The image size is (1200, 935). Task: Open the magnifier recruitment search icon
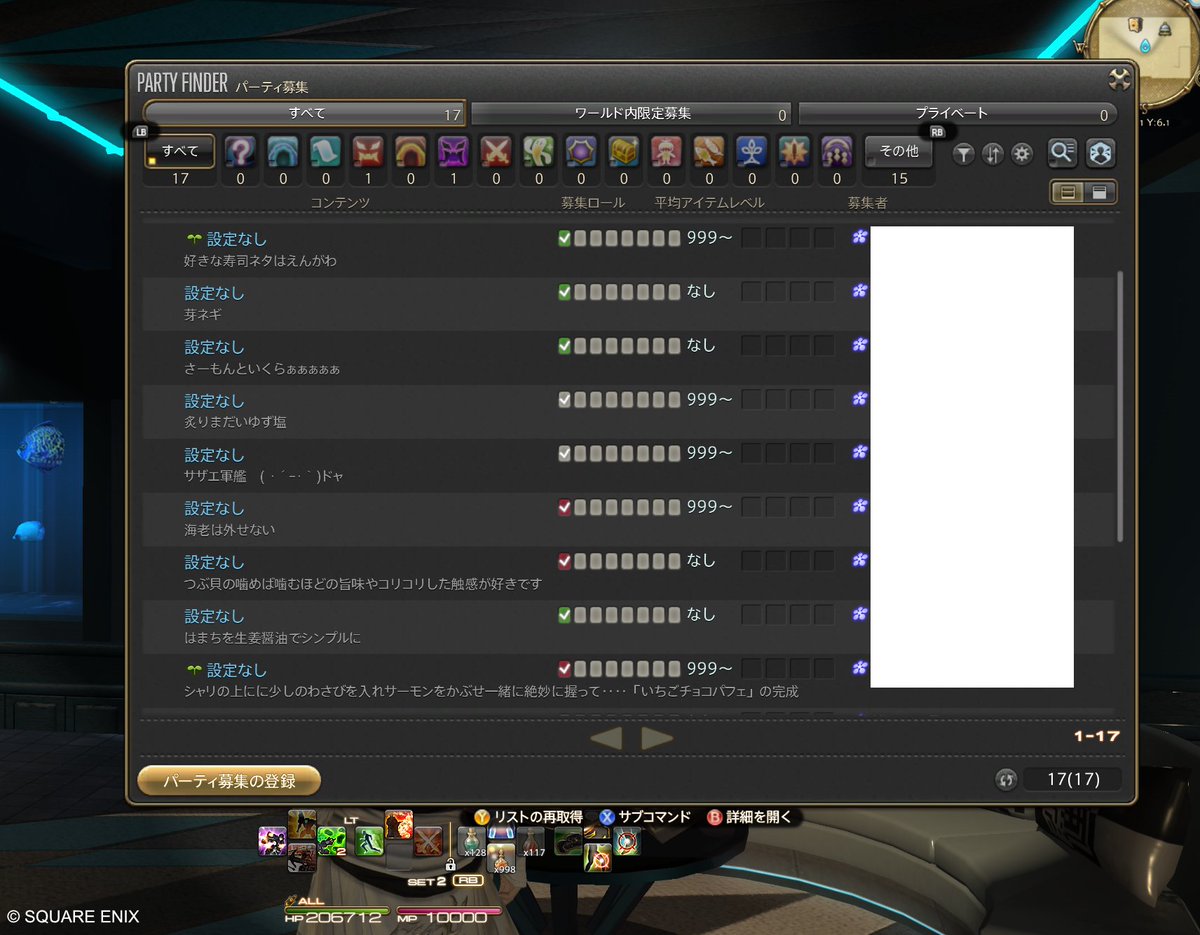coord(1062,153)
